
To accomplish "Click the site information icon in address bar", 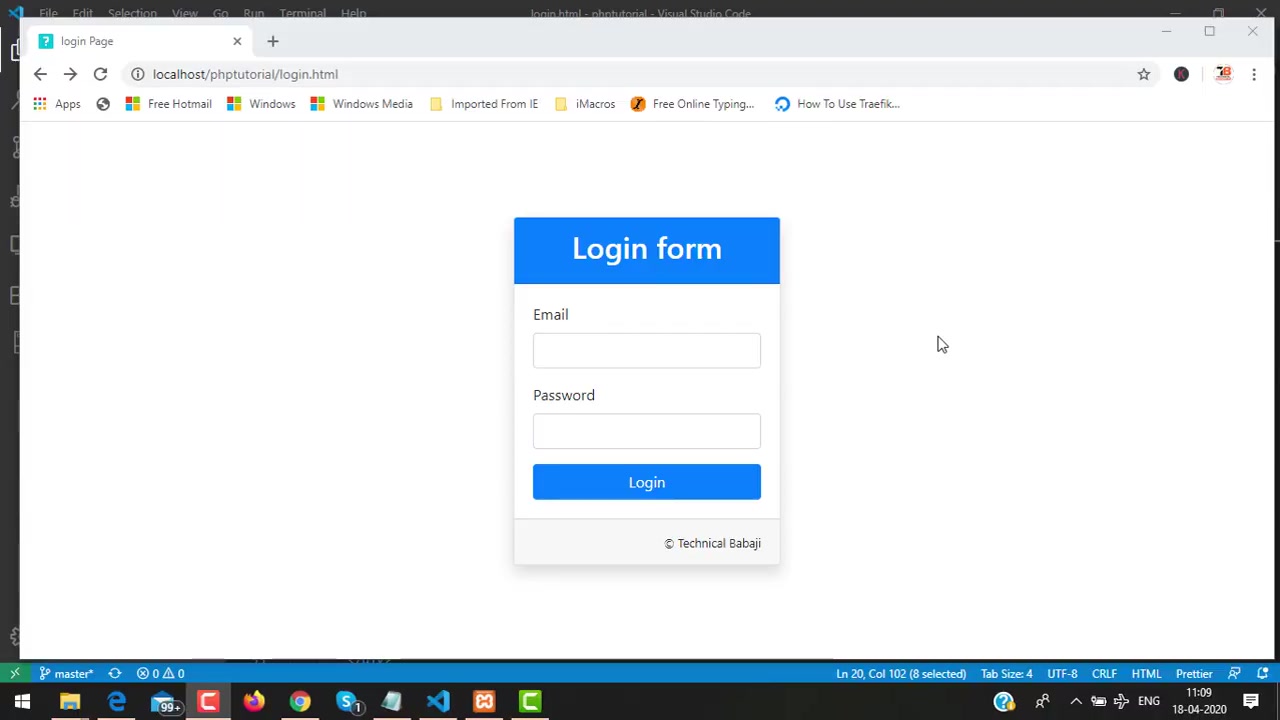I will point(138,74).
